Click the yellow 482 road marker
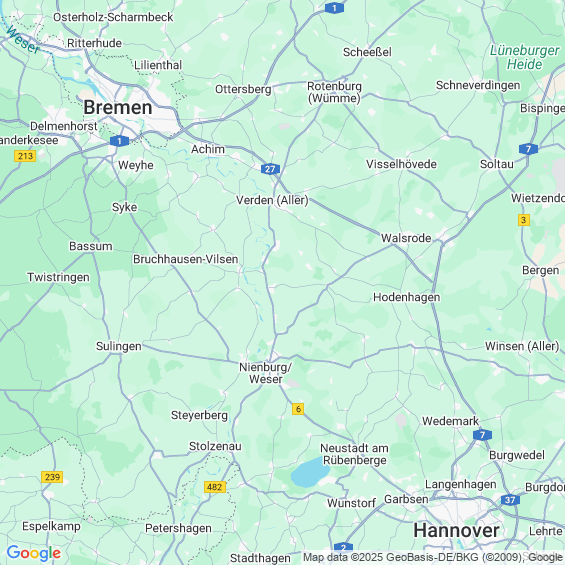This screenshot has height=565, width=565. pyautogui.click(x=215, y=487)
